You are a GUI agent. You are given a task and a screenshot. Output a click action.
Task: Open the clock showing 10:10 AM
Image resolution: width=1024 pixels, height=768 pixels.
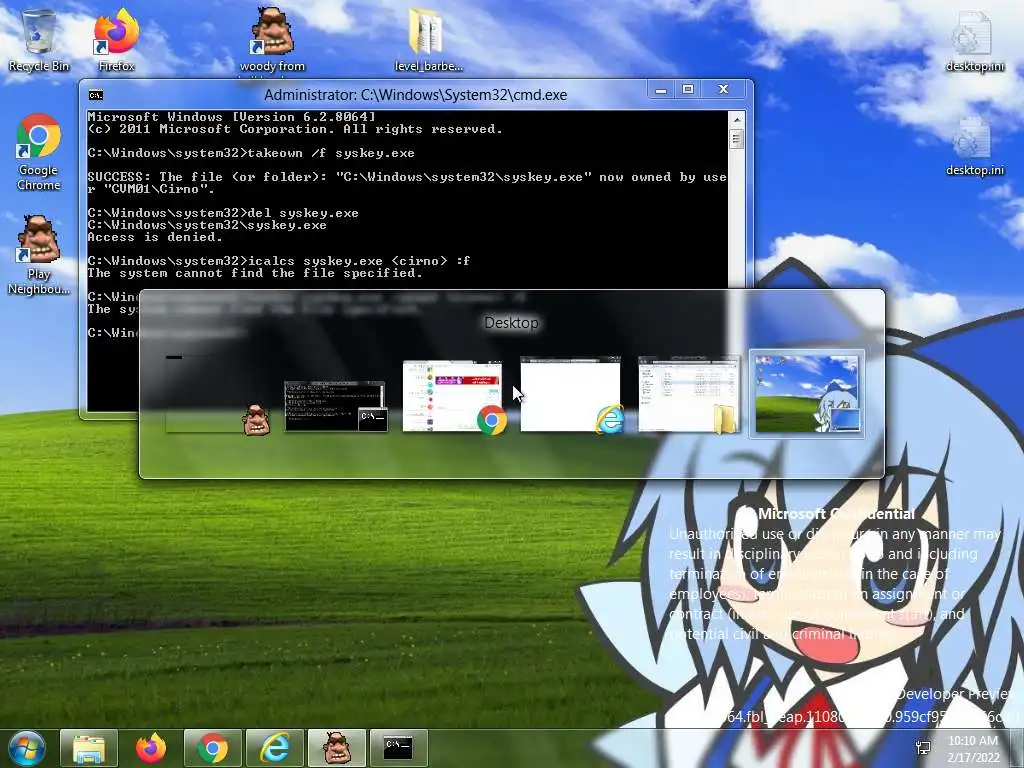click(973, 748)
